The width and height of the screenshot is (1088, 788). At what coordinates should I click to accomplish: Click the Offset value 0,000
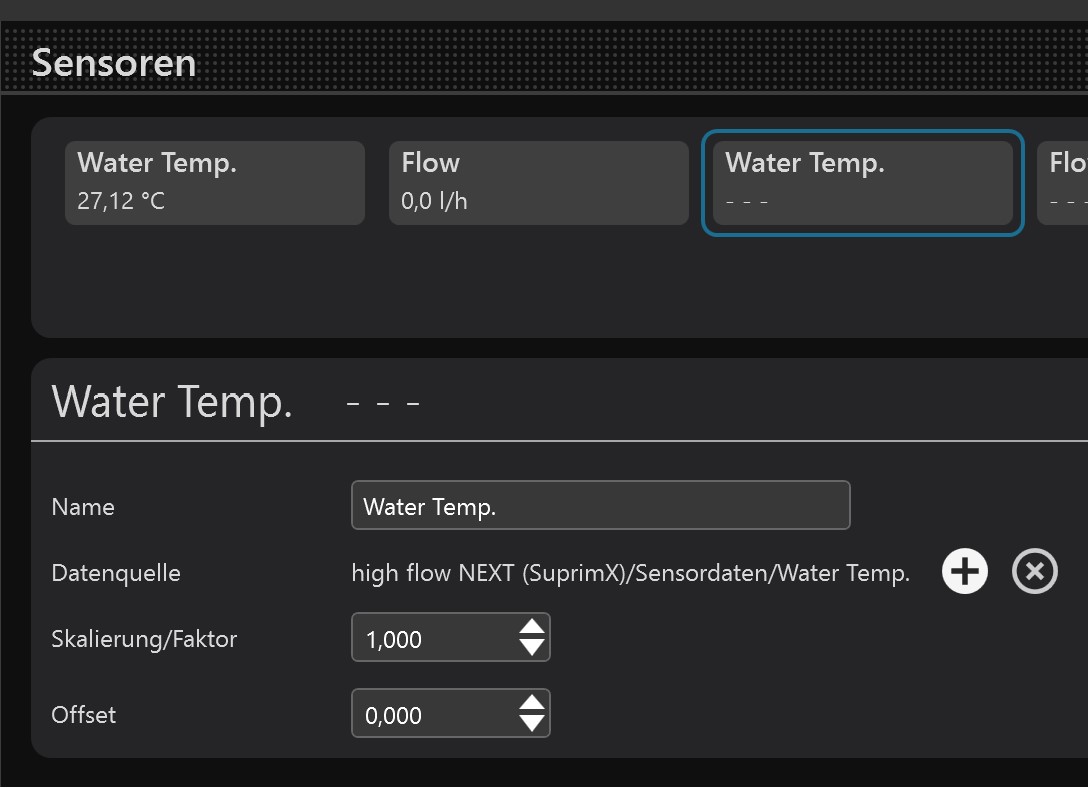432,715
